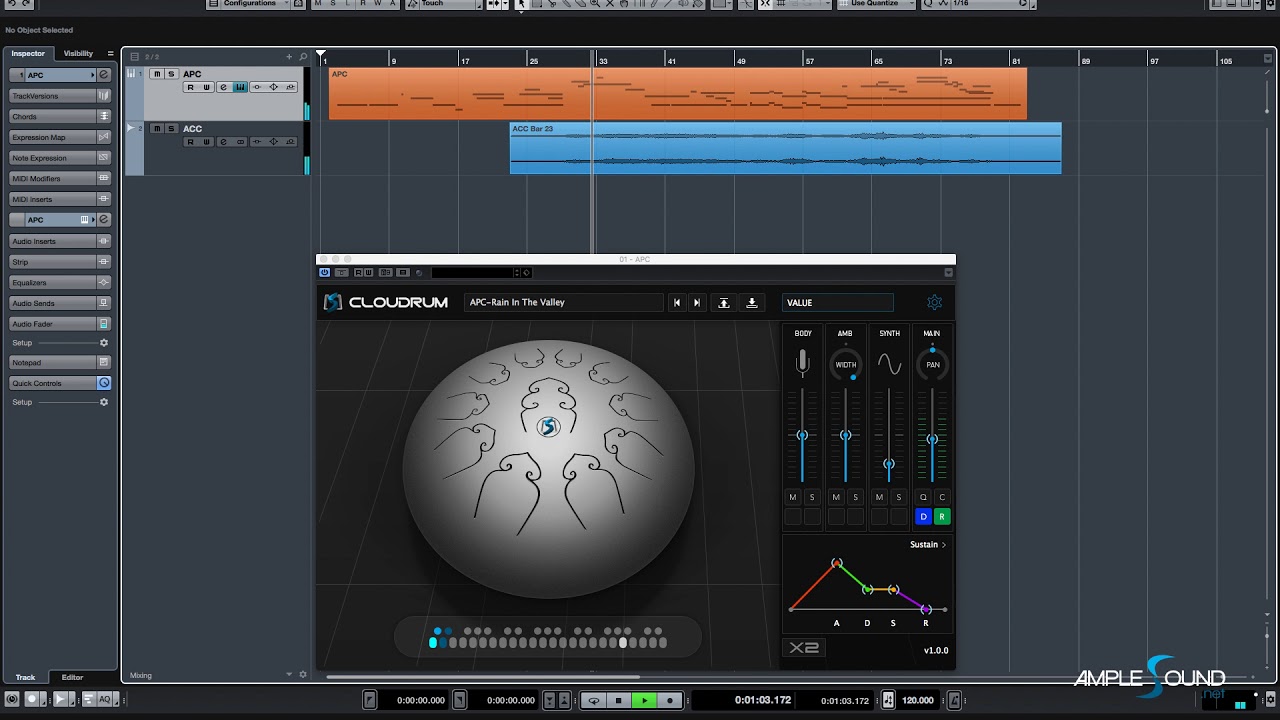
Task: Toggle BODY channel mute M button
Action: click(x=793, y=497)
